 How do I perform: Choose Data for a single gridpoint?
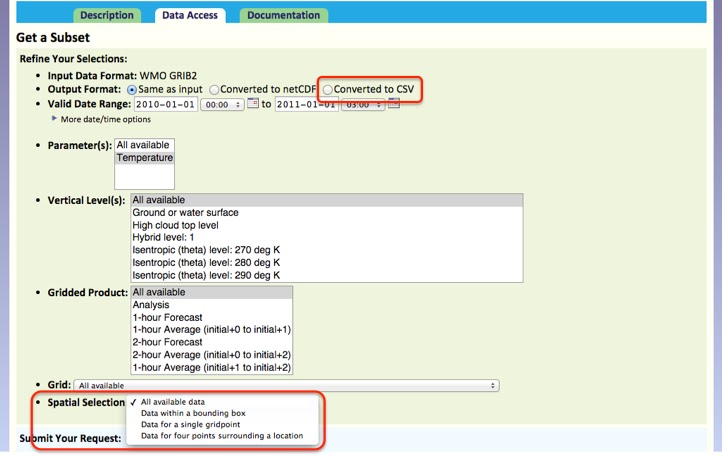(222, 424)
